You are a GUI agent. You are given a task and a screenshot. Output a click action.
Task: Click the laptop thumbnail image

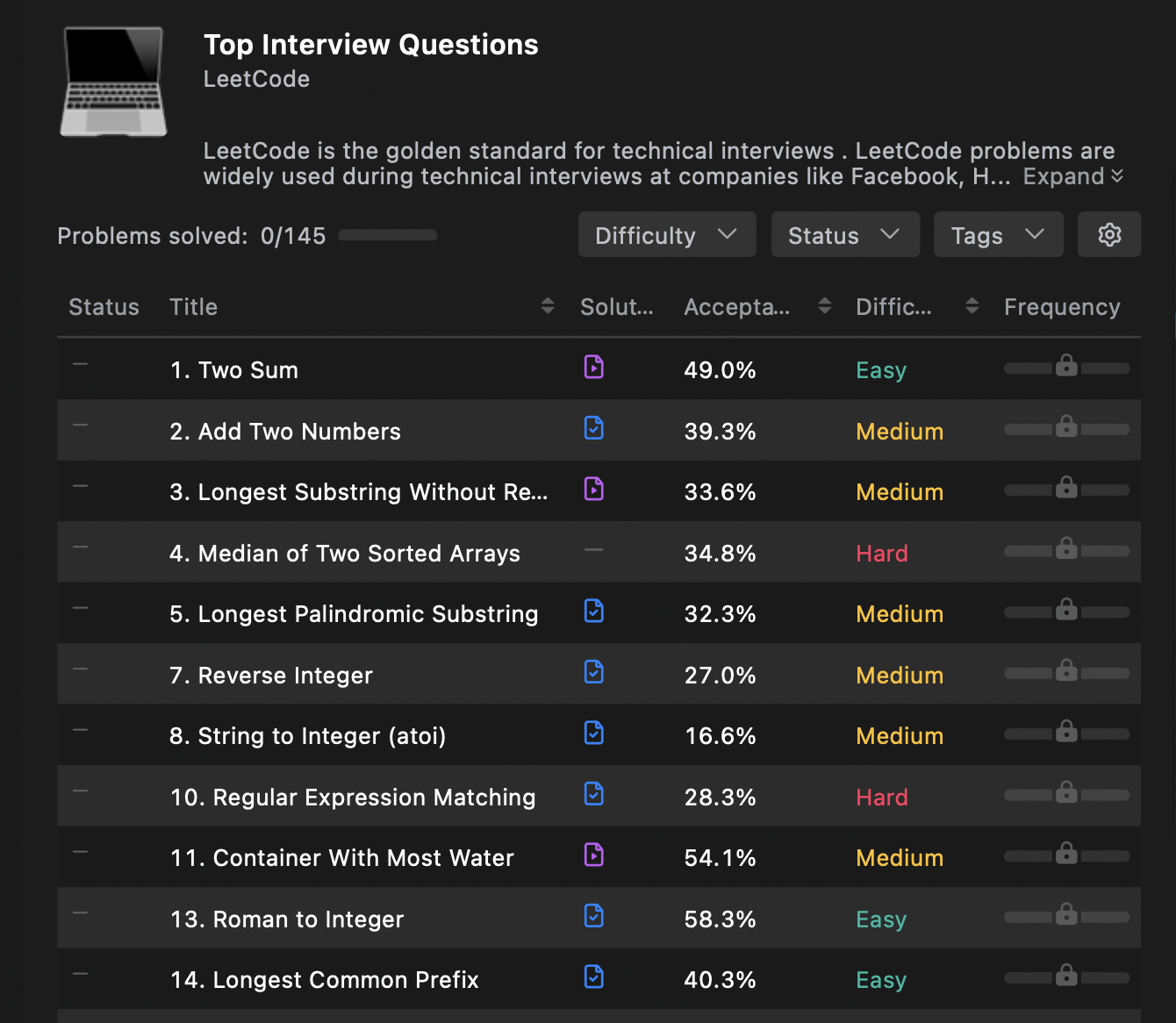[113, 82]
